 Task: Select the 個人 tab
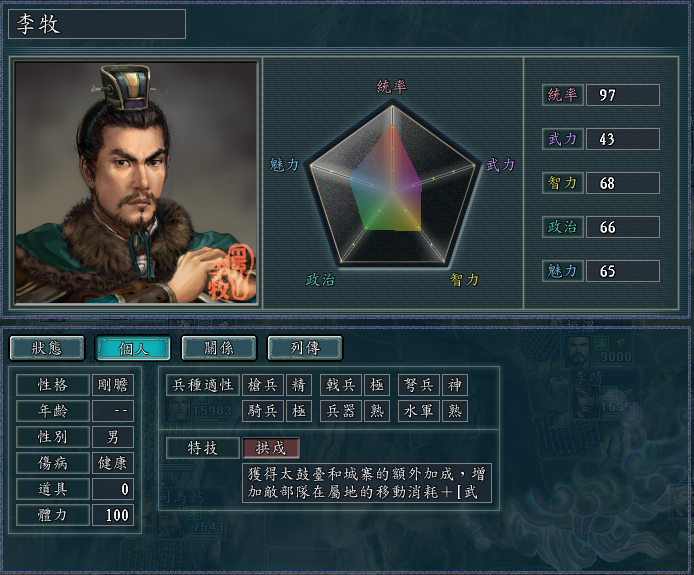[x=133, y=348]
